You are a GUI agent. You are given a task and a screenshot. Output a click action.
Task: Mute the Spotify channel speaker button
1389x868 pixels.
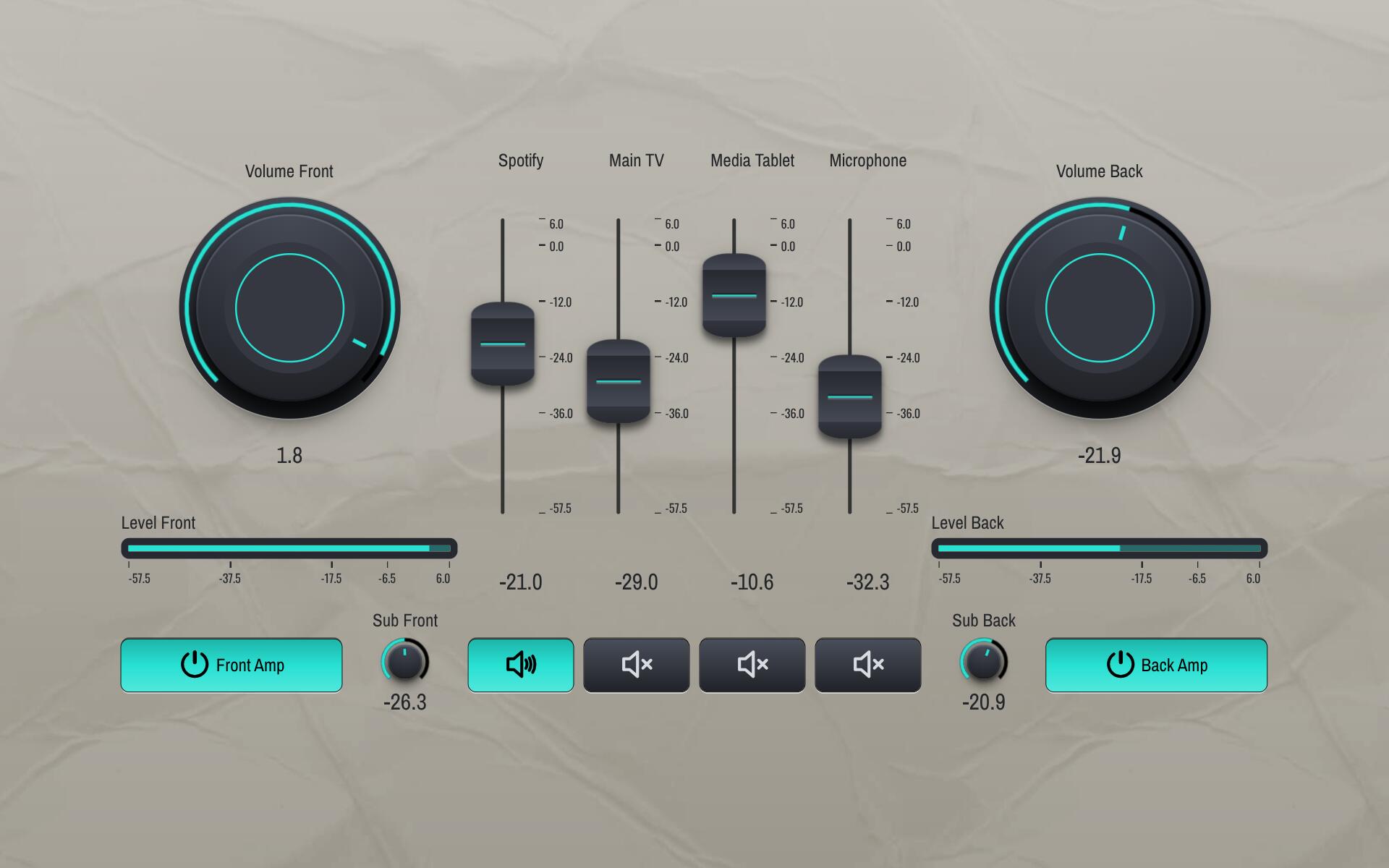point(520,665)
